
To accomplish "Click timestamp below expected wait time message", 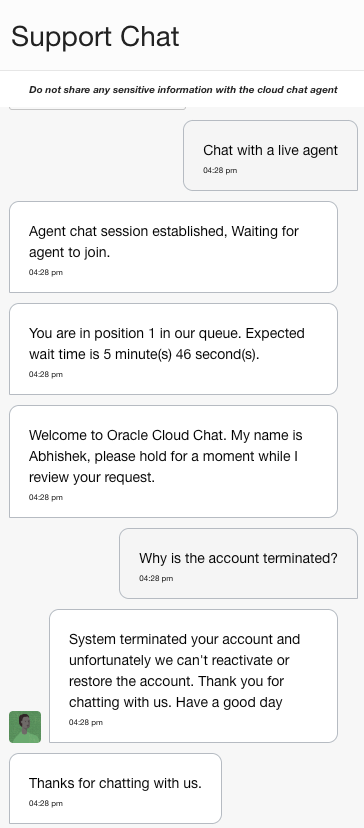I will click(x=45, y=374).
